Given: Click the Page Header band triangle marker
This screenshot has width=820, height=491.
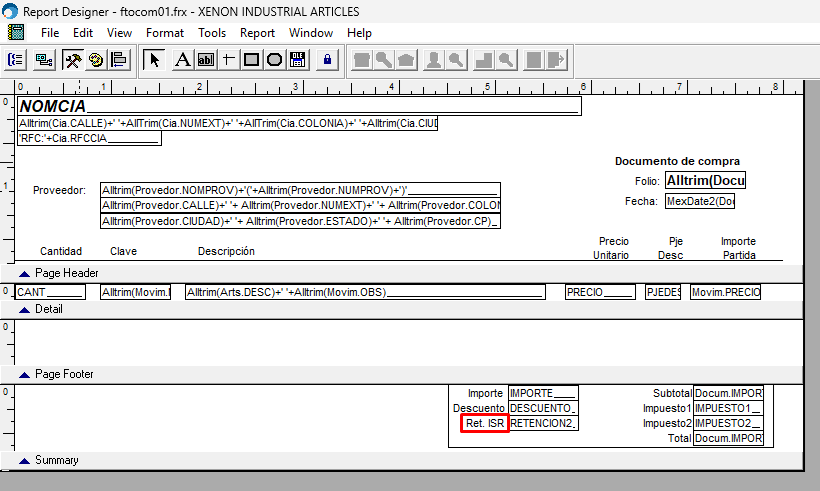Looking at the screenshot, I should click(x=24, y=274).
